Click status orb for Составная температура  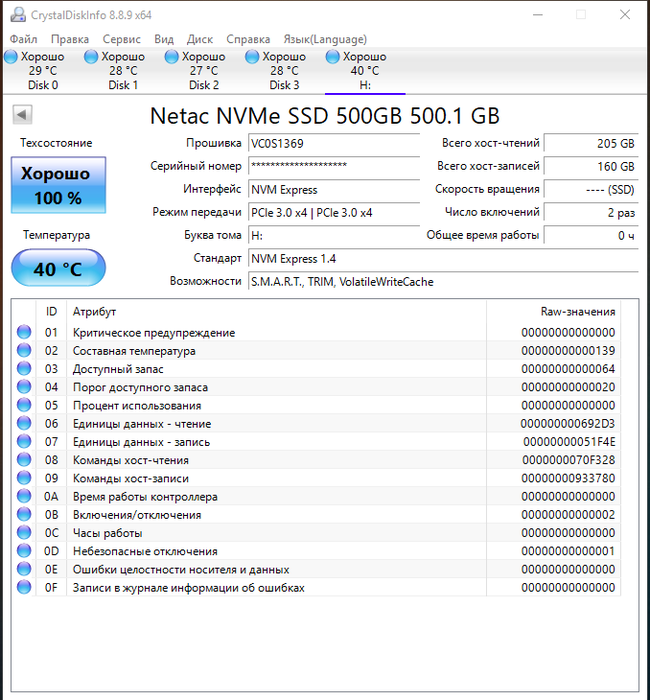[24, 350]
